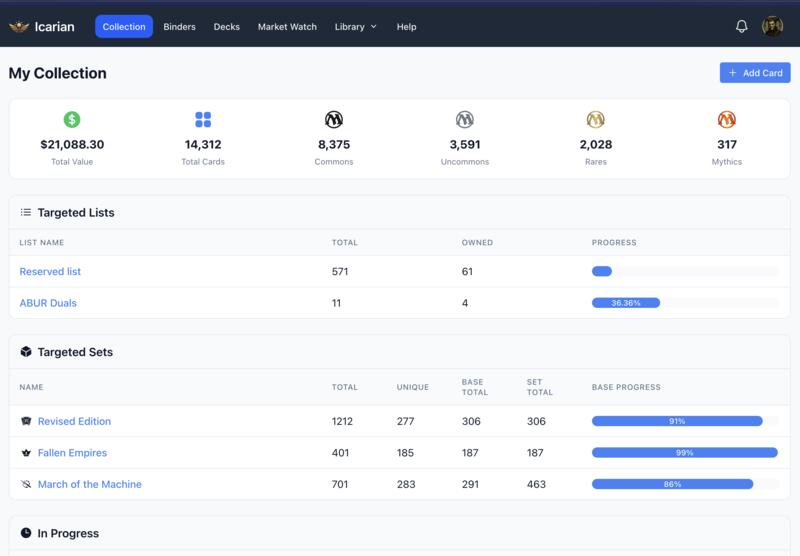Click the Targeted Lists list icon
The height and width of the screenshot is (556, 800).
(26, 212)
